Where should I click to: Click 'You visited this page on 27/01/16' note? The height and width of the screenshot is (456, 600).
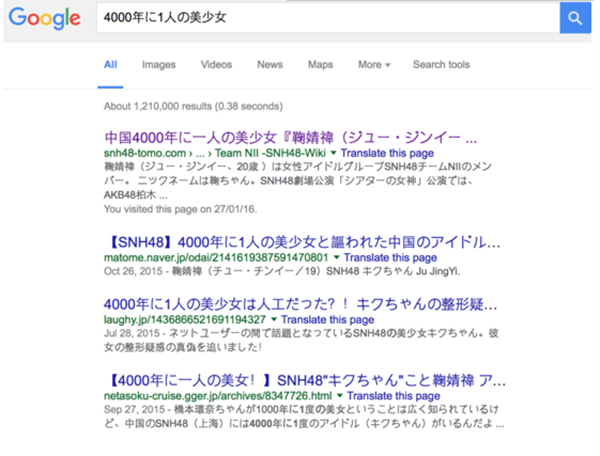point(180,209)
